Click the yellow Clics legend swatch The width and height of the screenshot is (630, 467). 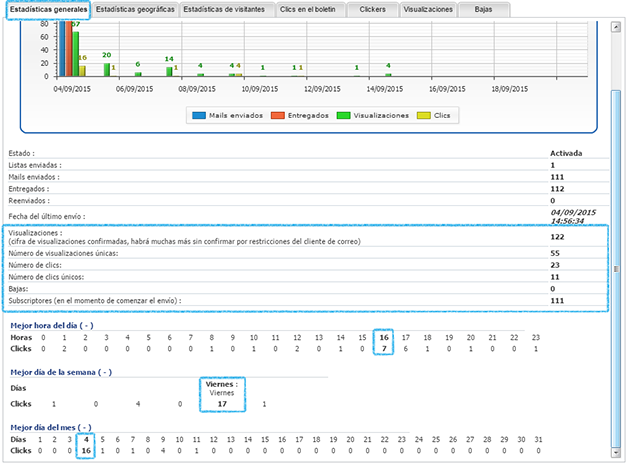tap(424, 116)
